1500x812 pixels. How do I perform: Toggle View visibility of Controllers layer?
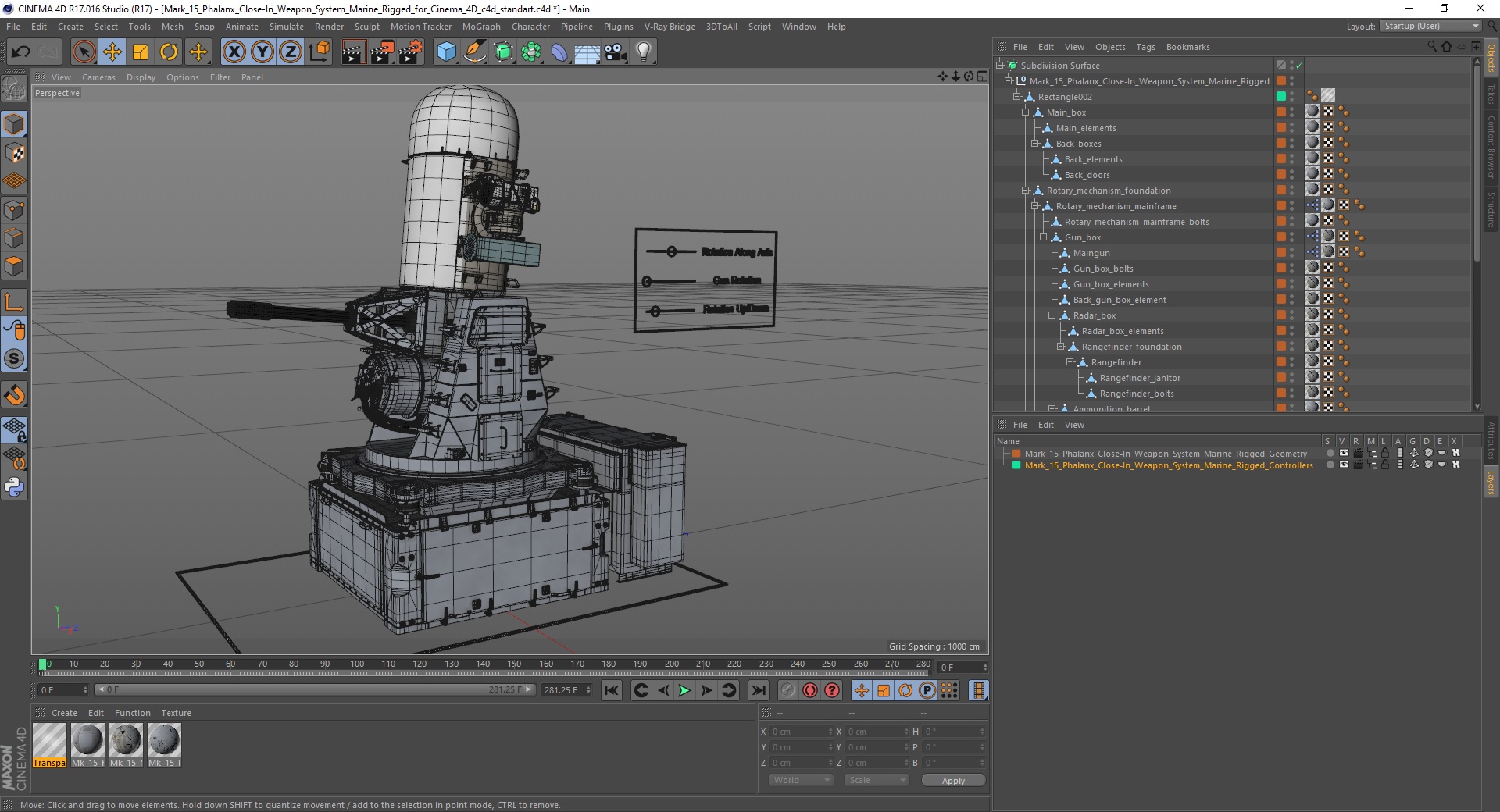coord(1344,465)
